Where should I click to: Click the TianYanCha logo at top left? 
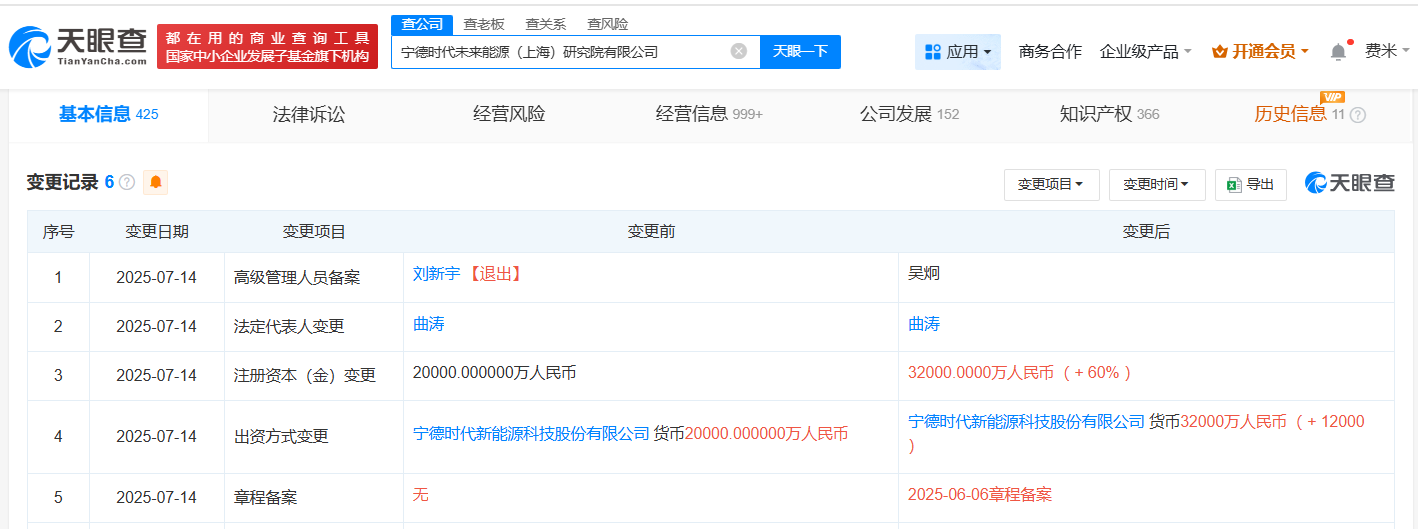click(78, 46)
